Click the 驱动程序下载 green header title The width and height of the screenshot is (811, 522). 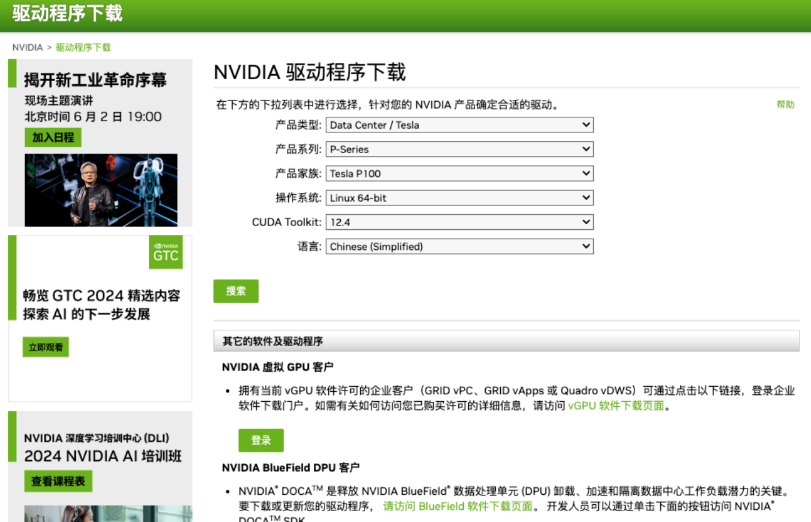click(67, 13)
